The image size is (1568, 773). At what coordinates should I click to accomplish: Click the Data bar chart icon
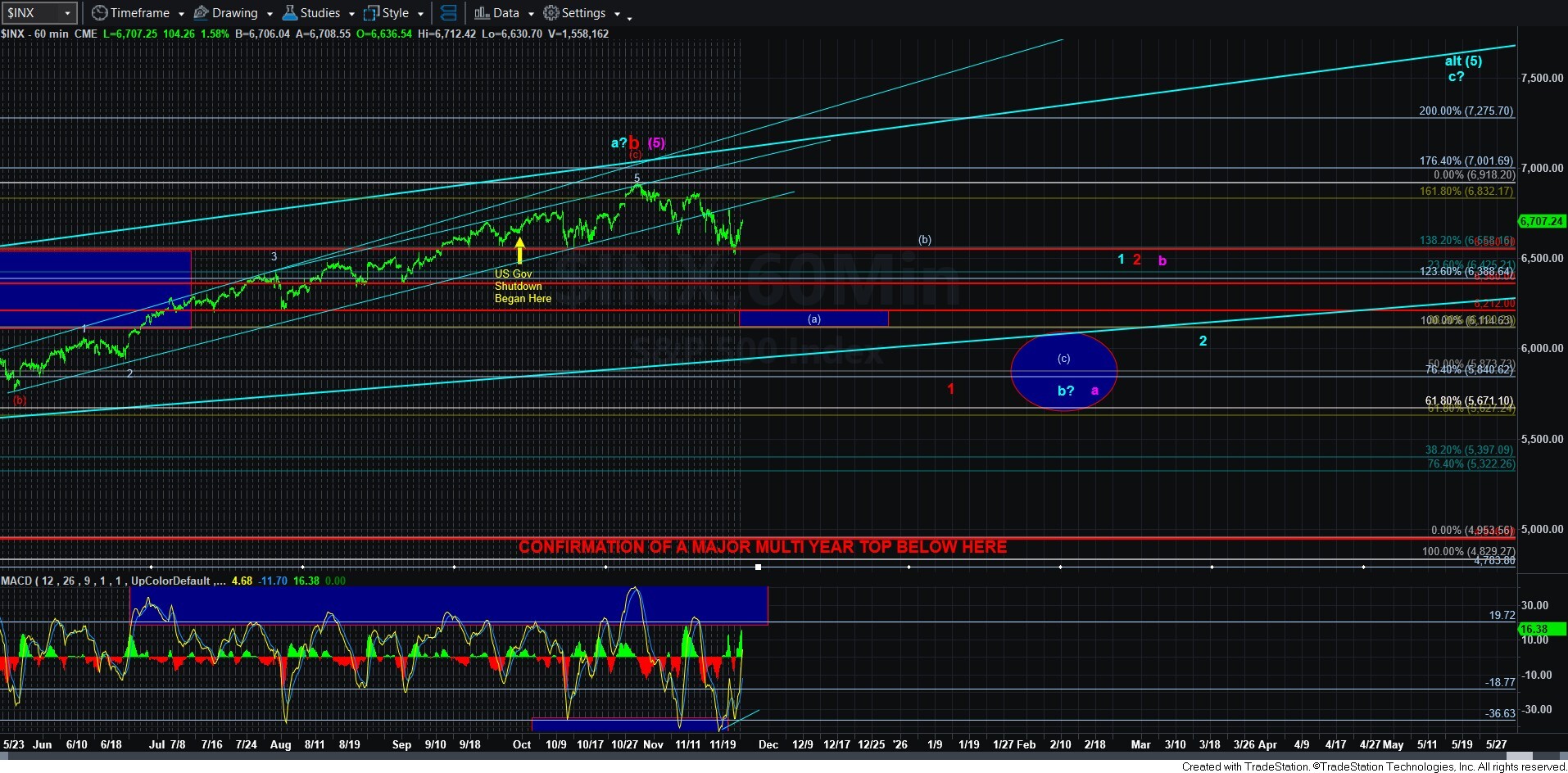coord(482,13)
